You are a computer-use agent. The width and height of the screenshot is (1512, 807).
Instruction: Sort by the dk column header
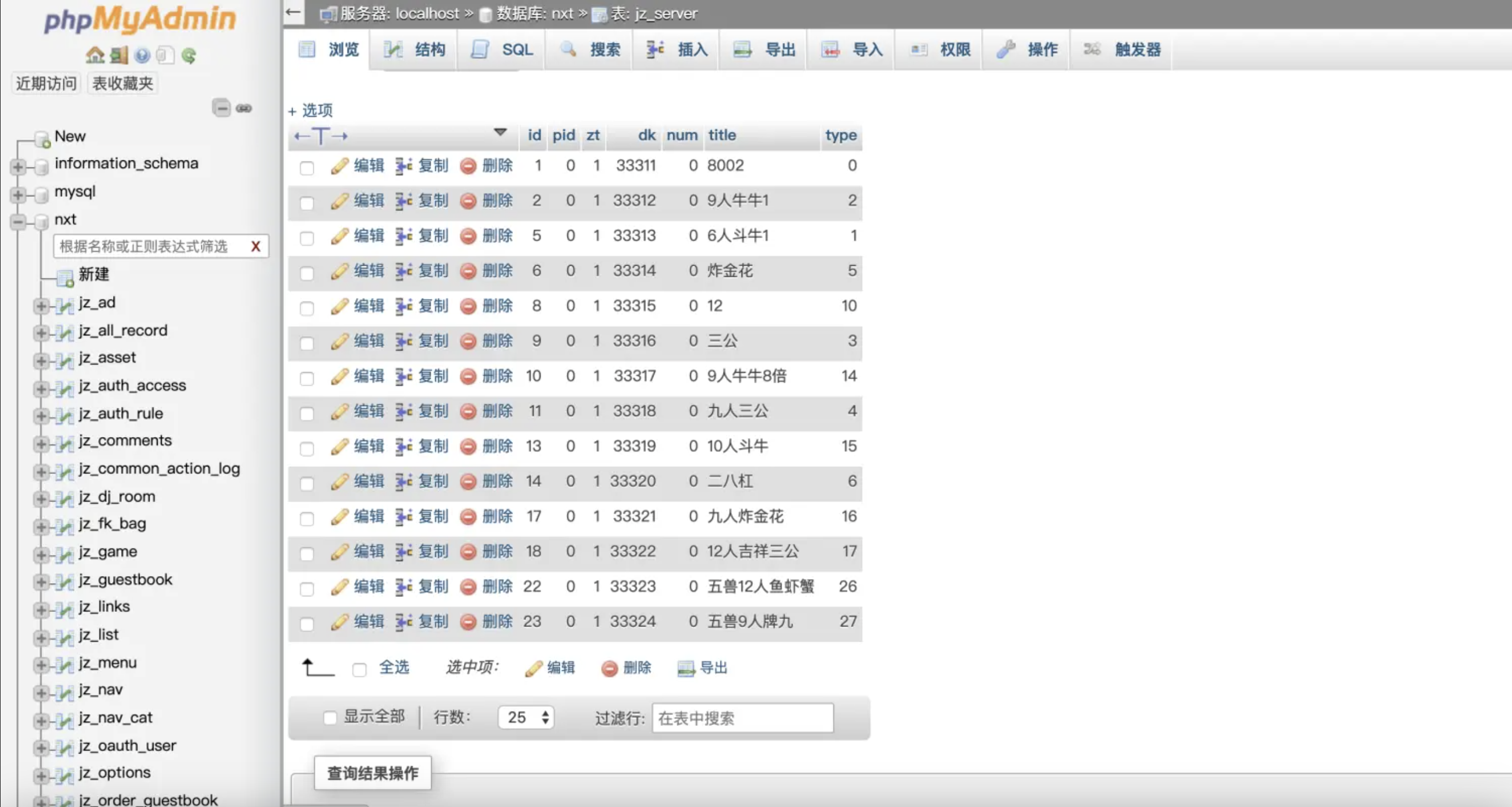[x=647, y=136]
